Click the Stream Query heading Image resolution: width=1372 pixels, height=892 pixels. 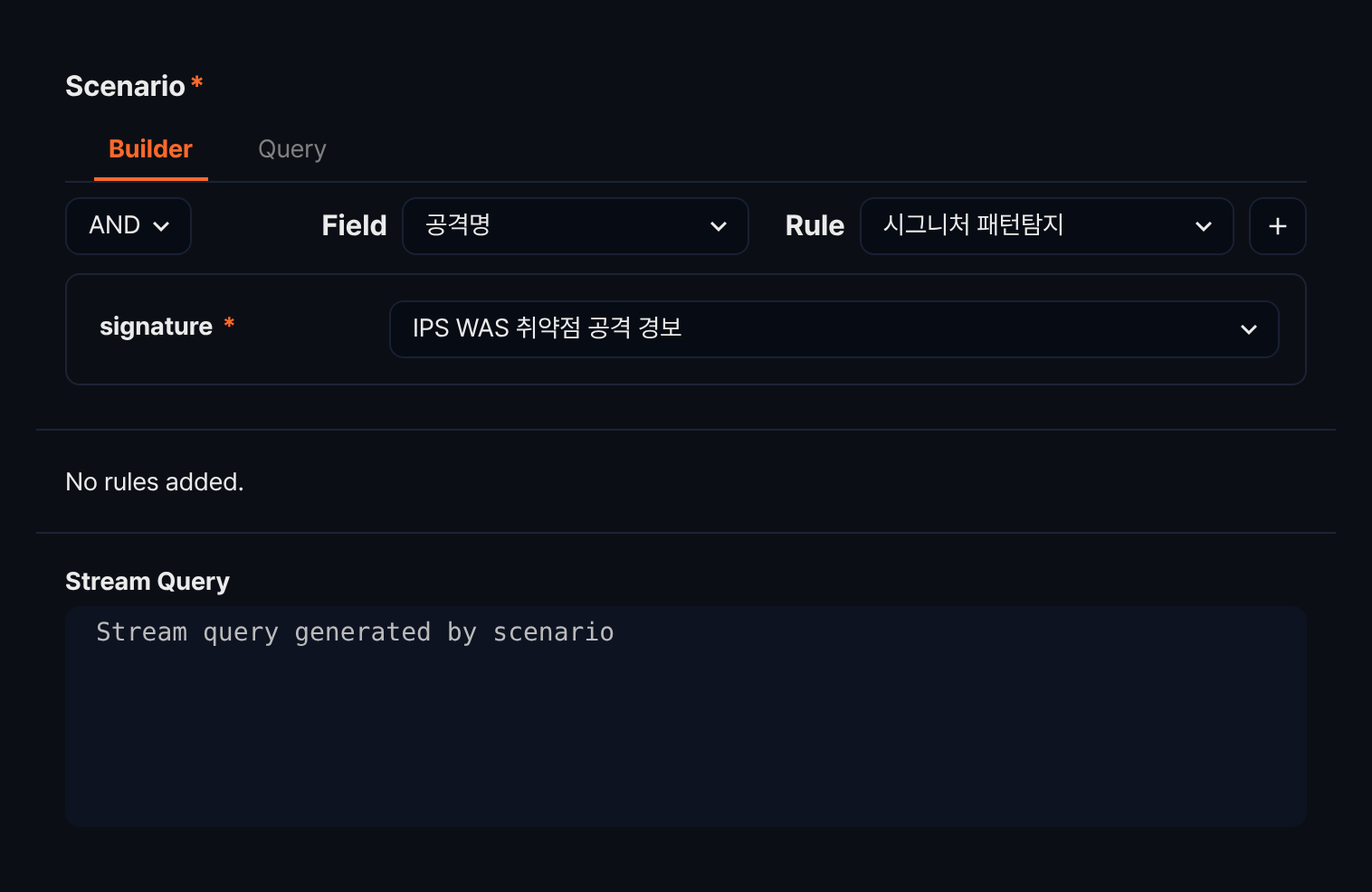pos(148,582)
